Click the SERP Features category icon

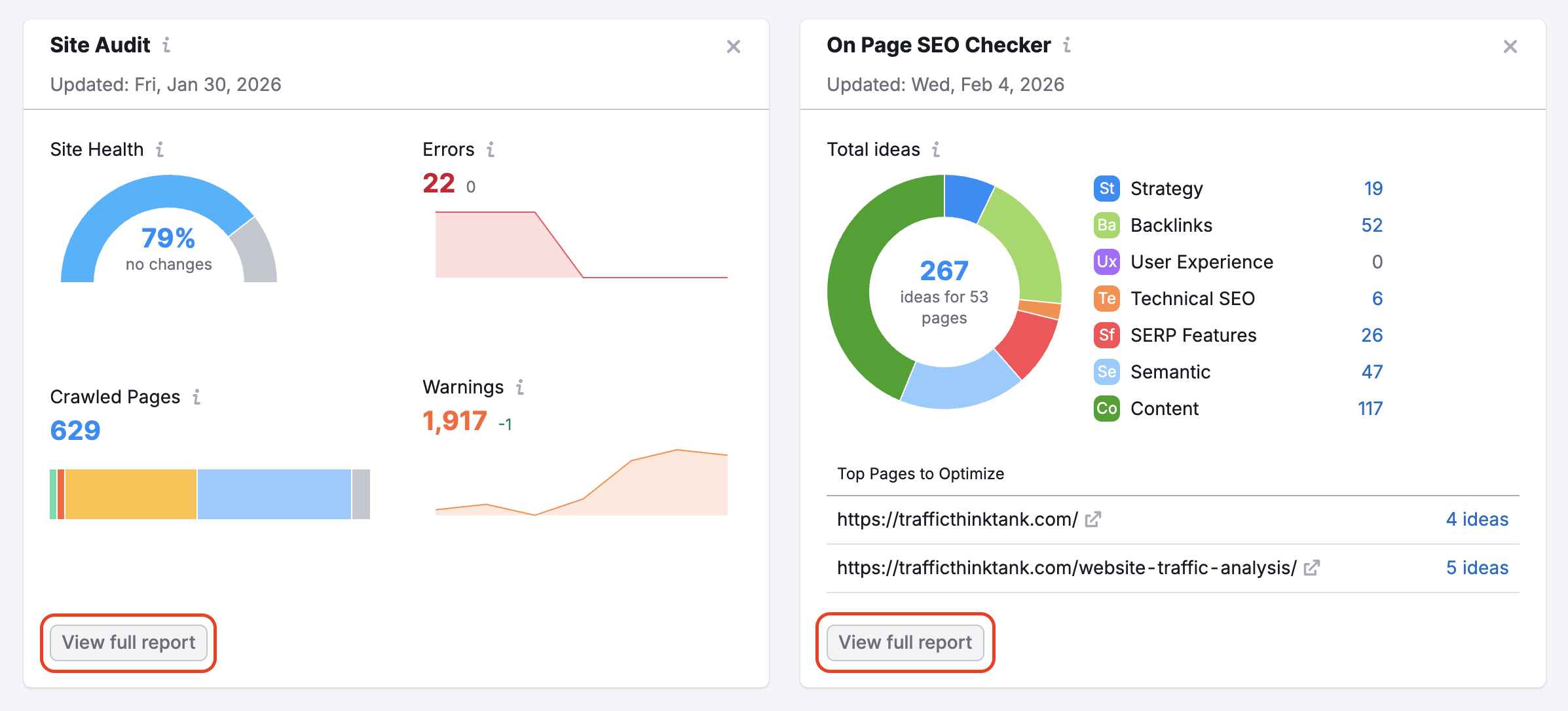click(x=1106, y=335)
